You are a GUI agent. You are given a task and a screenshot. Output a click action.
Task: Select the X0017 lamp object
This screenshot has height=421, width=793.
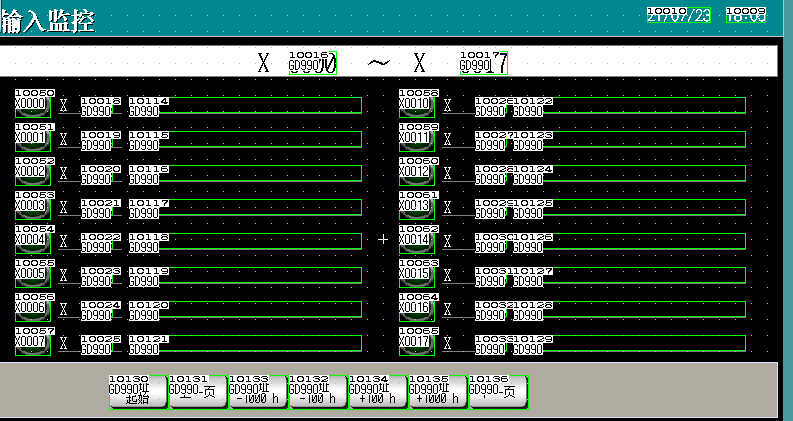coord(416,342)
